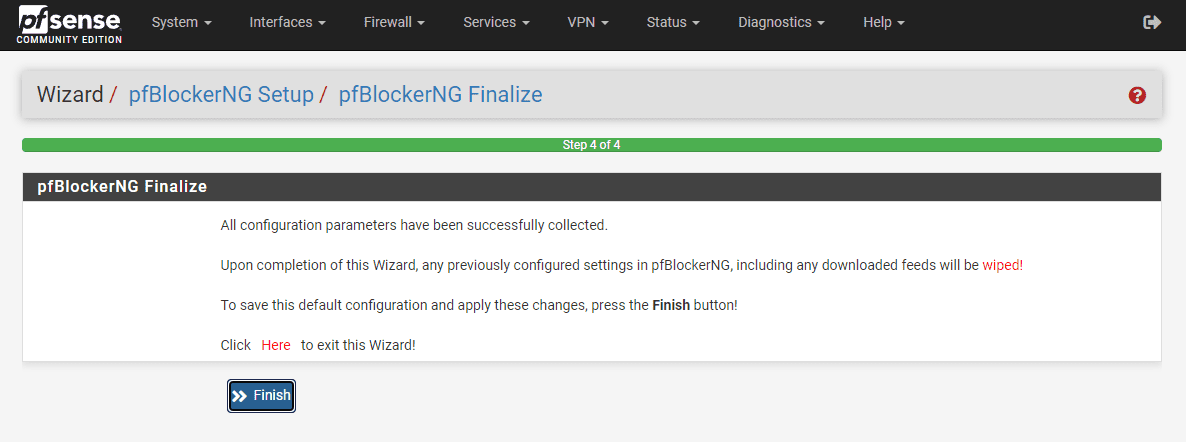
Task: Open the Services menu
Action: coord(496,22)
